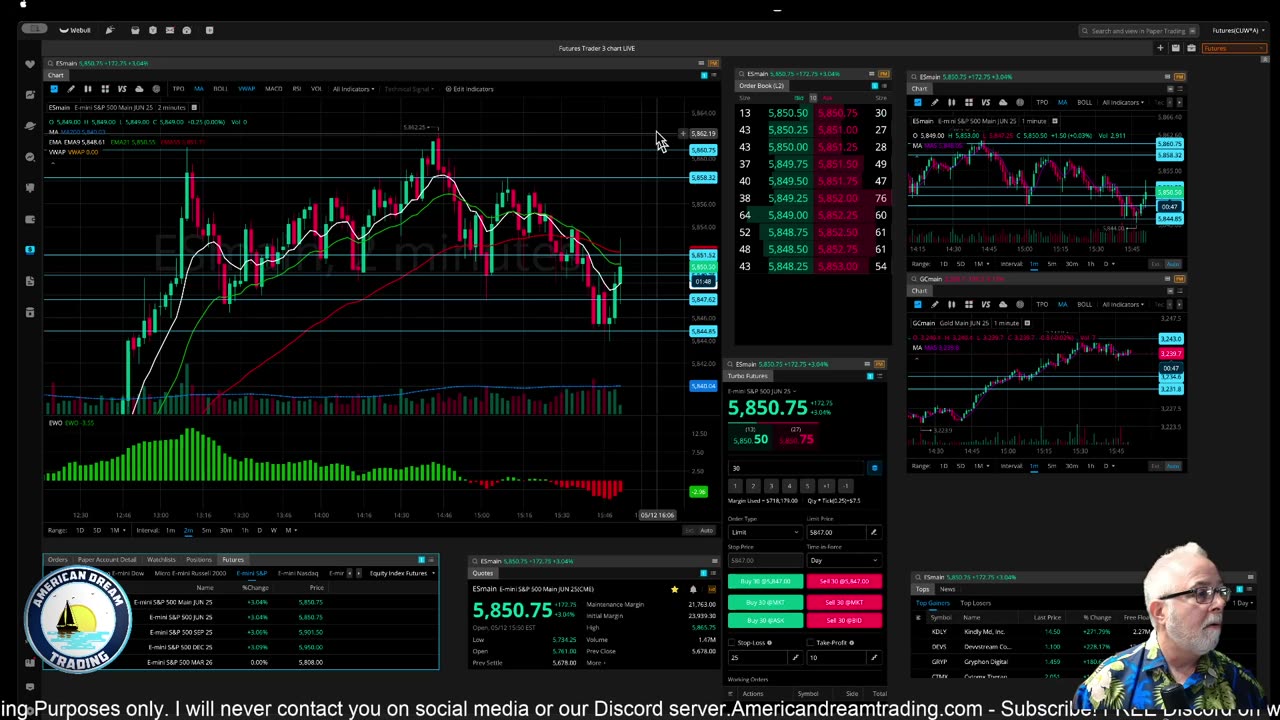Toggle the MACD indicator in main chart
Viewport: 1280px width, 720px height.
click(273, 89)
